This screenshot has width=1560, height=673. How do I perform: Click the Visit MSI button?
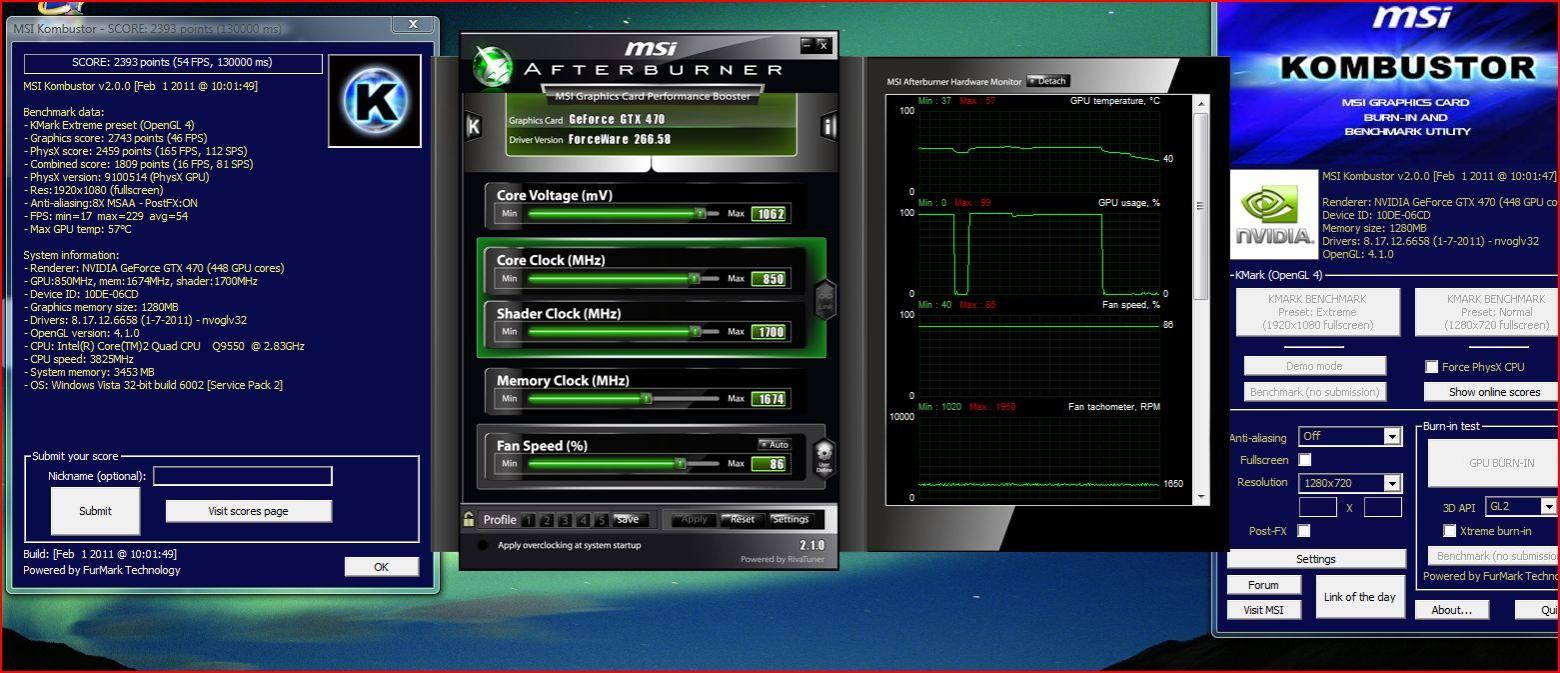(1263, 610)
